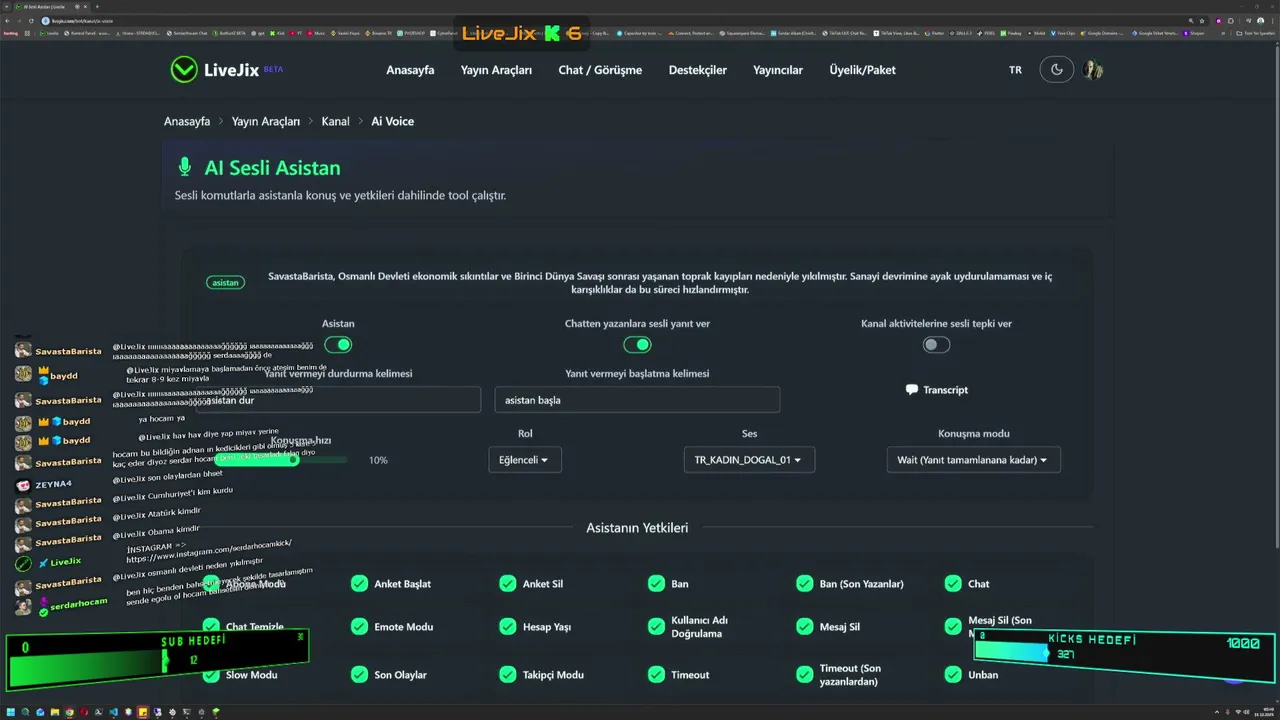This screenshot has height=720, width=1280.
Task: Open Google Chrome from taskbar
Action: (x=70, y=712)
